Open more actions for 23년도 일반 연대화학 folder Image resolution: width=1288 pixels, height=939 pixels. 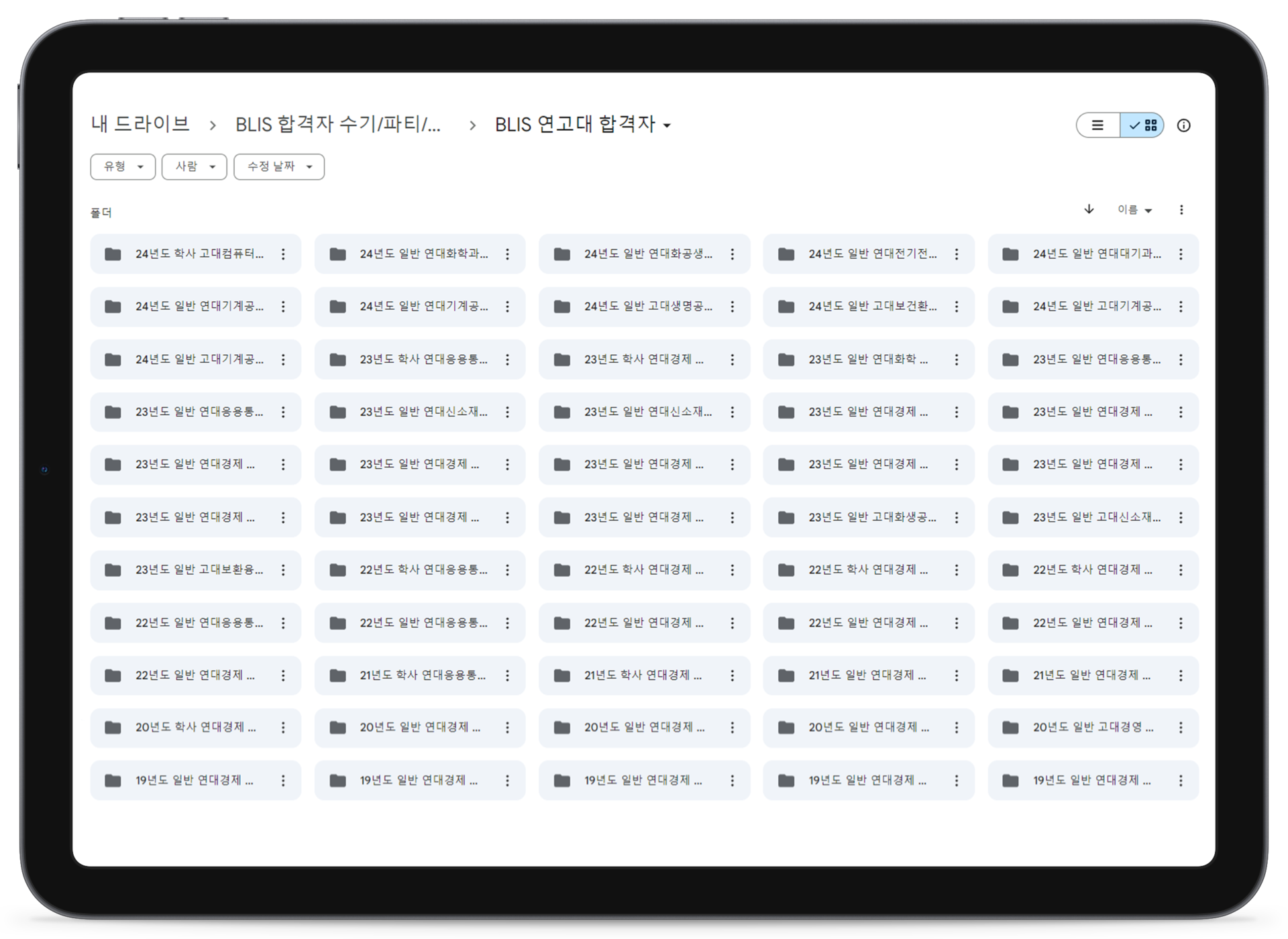pos(957,360)
